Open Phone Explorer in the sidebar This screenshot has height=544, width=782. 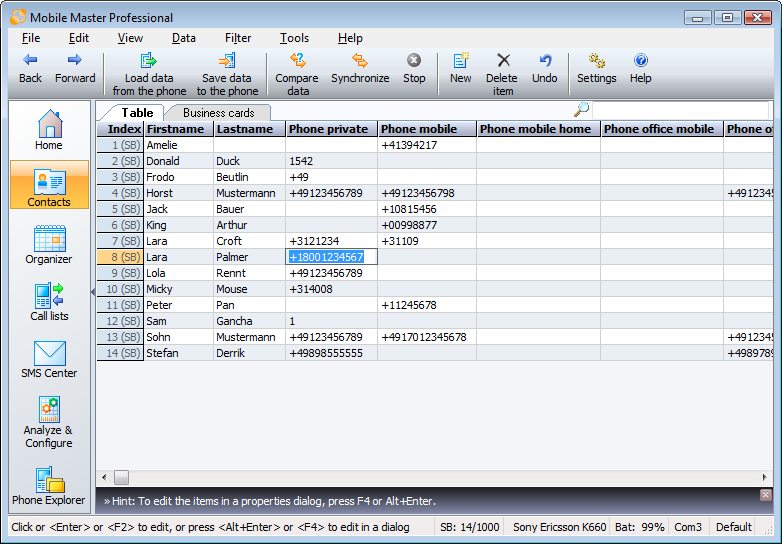click(49, 485)
